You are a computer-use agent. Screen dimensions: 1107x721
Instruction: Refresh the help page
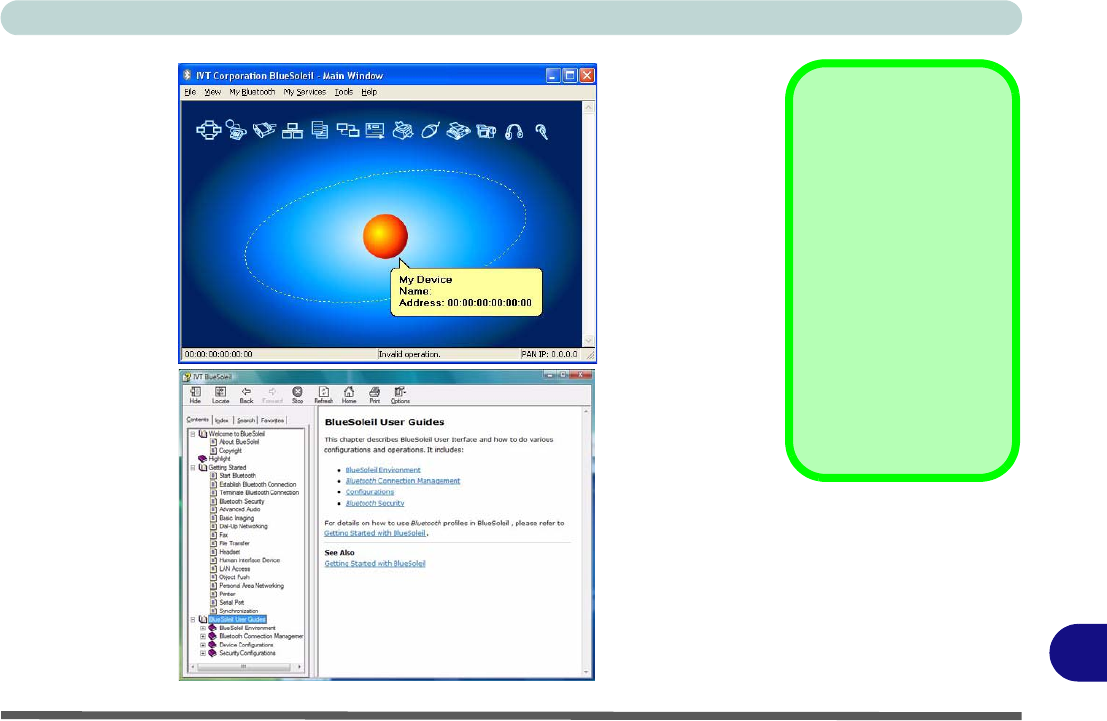point(323,395)
